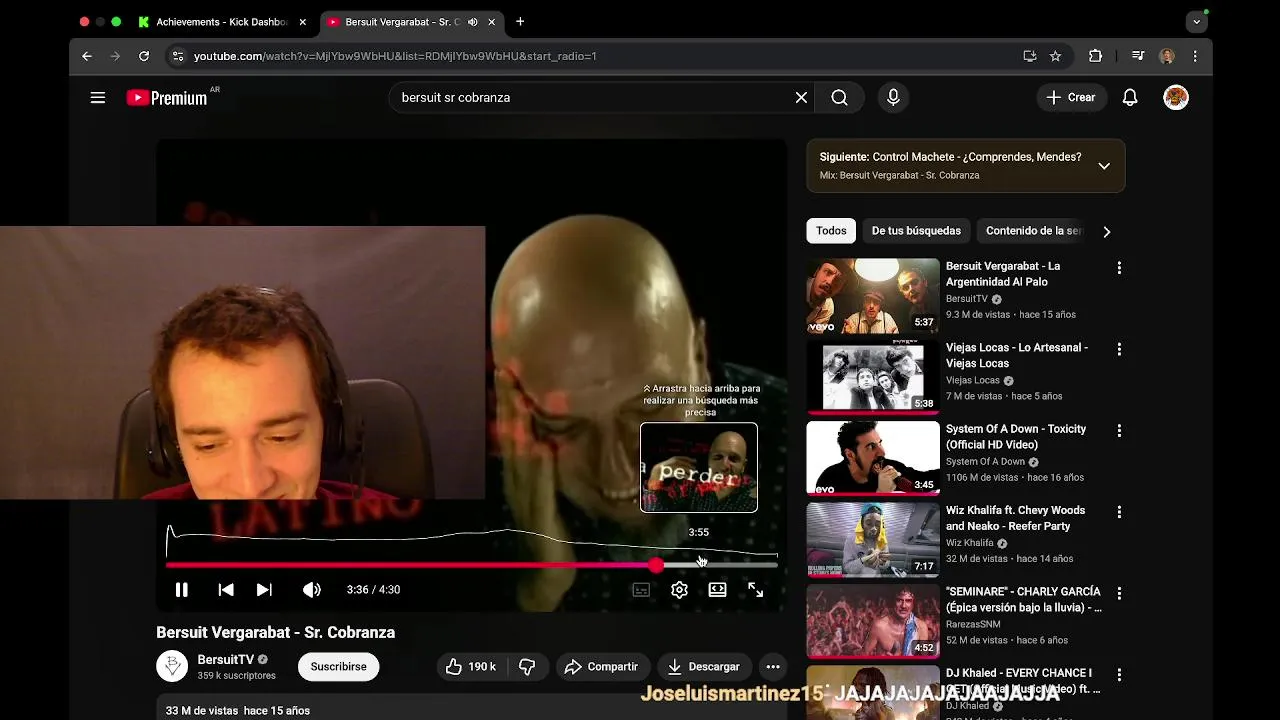The height and width of the screenshot is (720, 1280).
Task: Open Chrome profile avatar
Action: pyautogui.click(x=1167, y=56)
